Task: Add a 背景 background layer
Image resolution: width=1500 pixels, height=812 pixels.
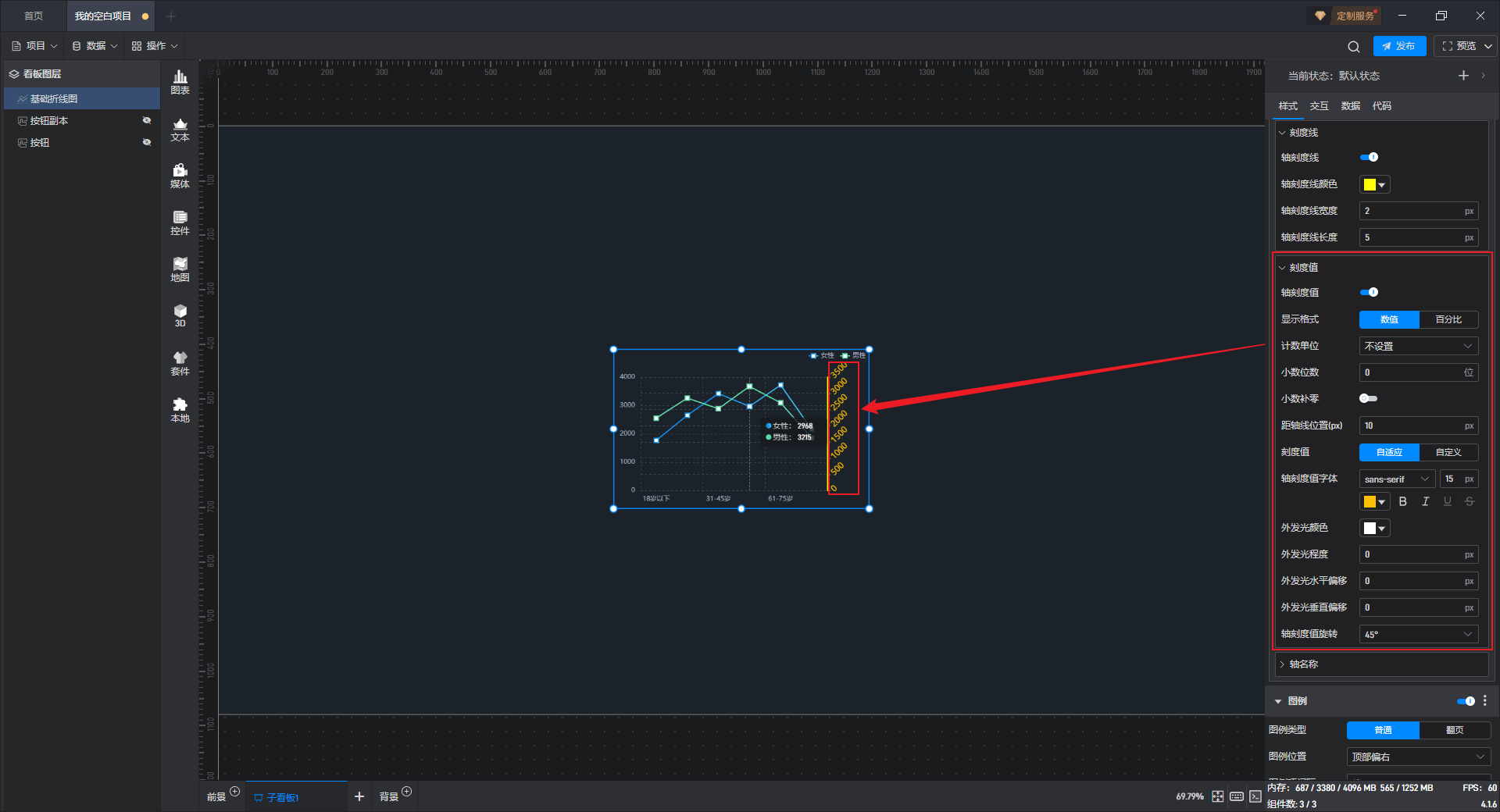Action: (x=407, y=792)
